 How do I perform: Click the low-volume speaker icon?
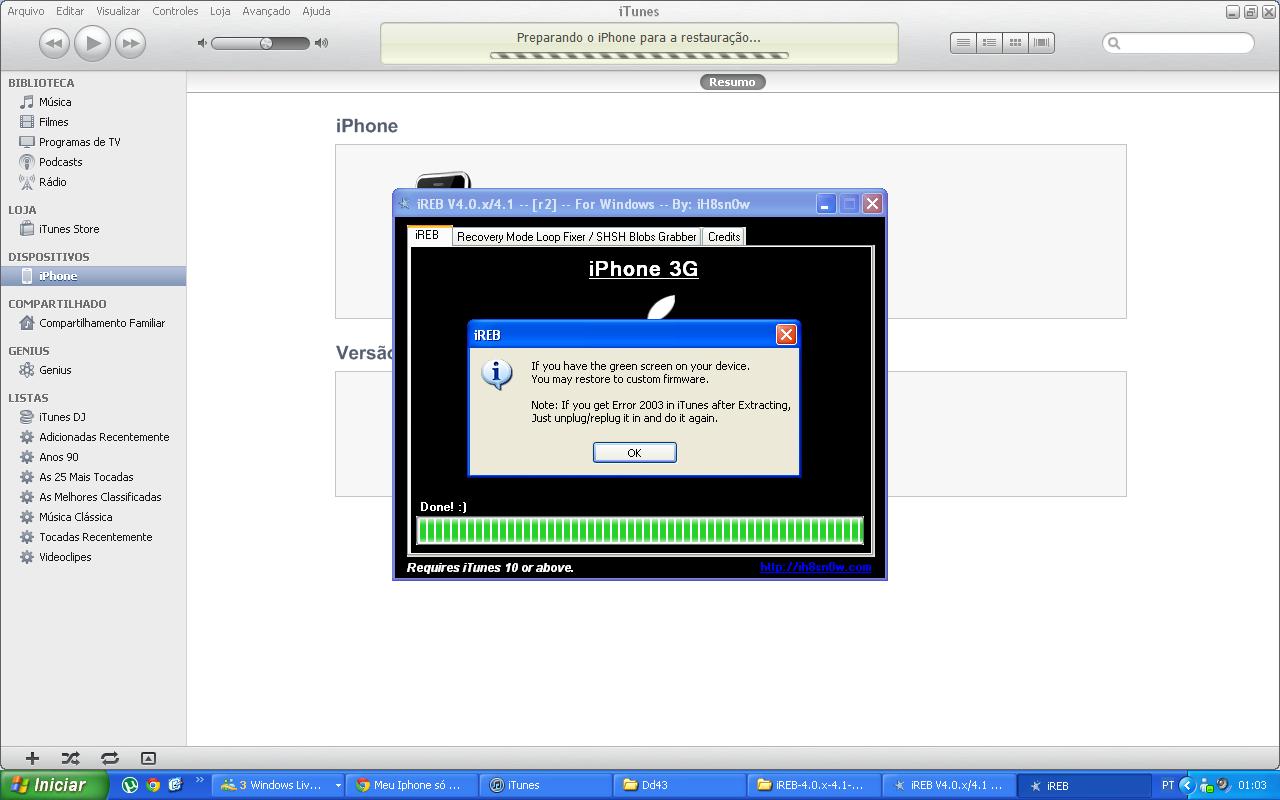(x=202, y=43)
